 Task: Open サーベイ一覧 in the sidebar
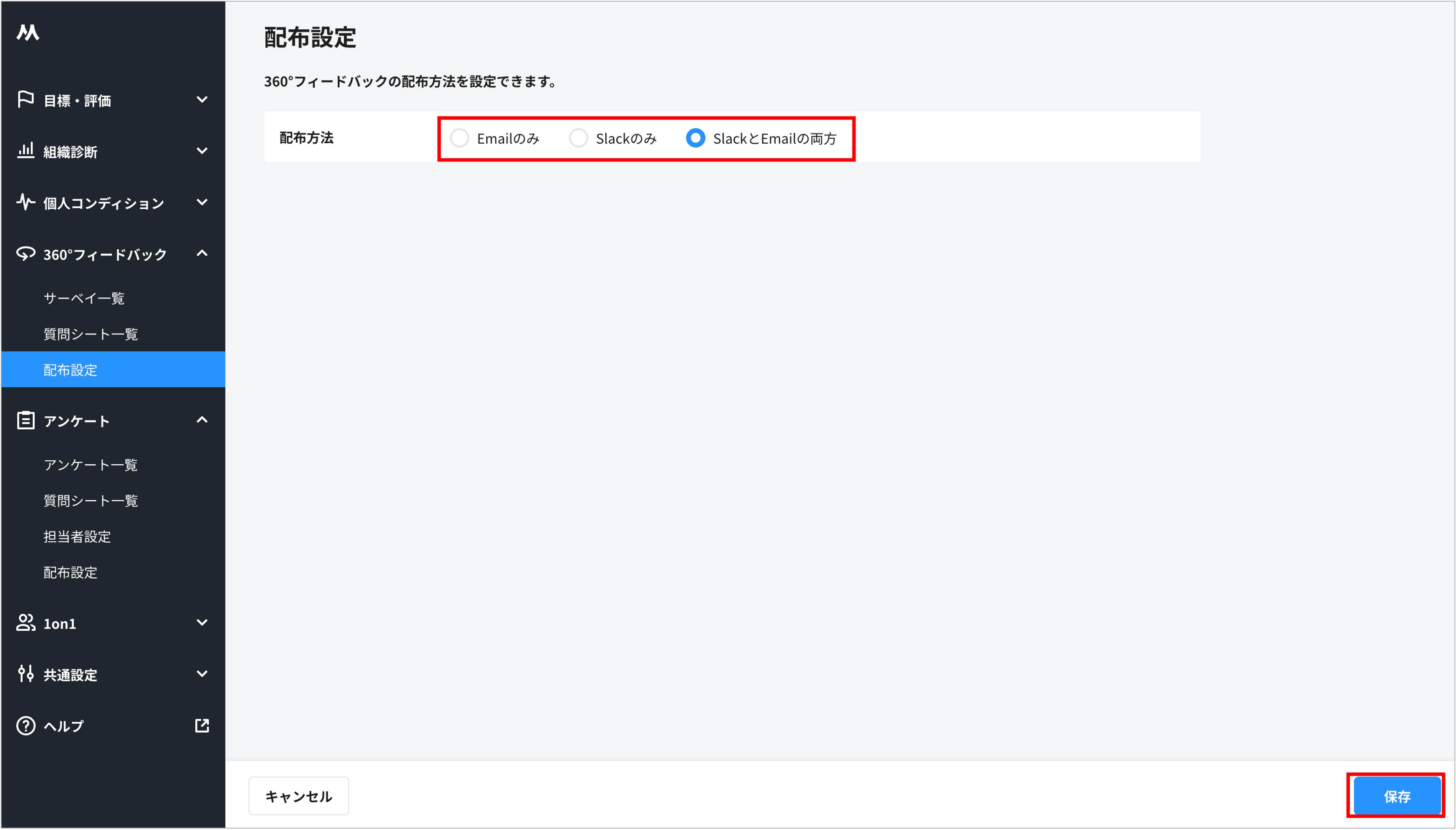[x=84, y=298]
